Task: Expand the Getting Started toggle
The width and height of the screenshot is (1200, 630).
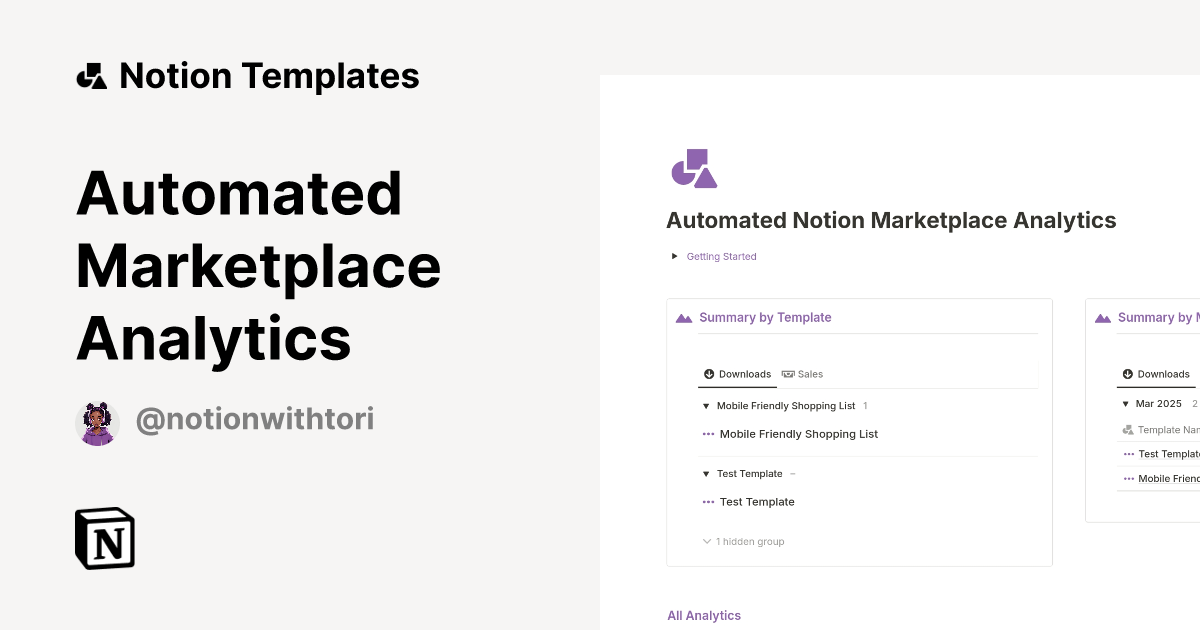Action: click(674, 256)
